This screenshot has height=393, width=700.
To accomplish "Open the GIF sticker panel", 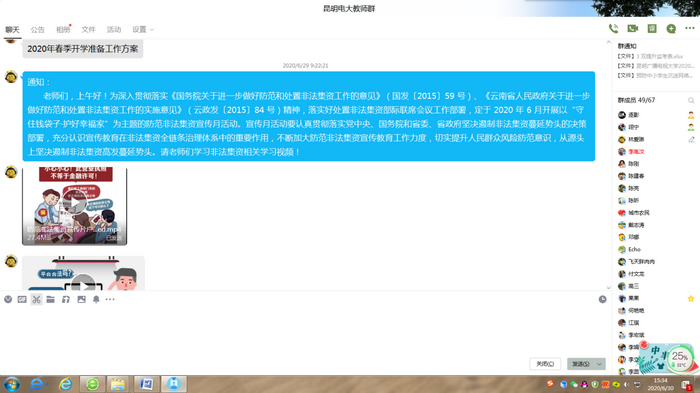I will 22,299.
